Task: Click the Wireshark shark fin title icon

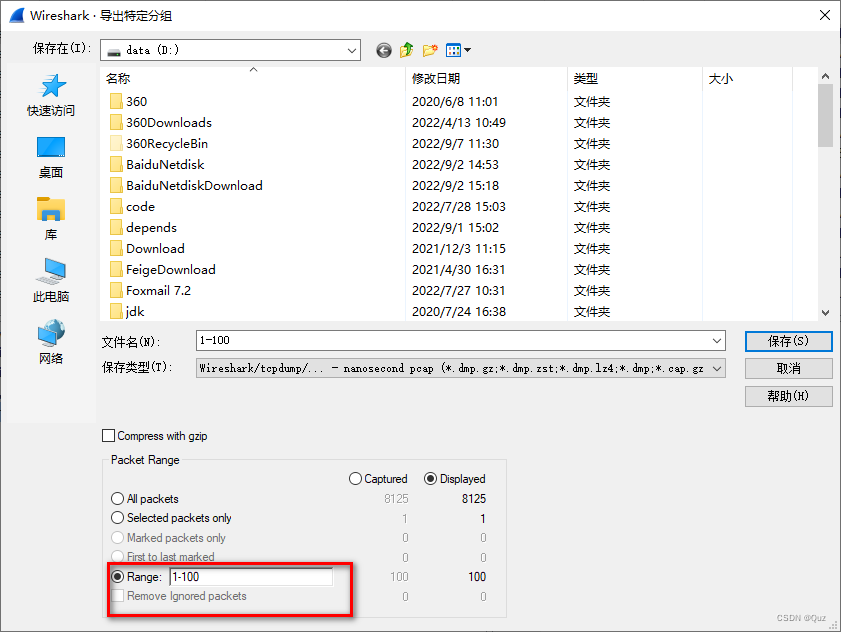Action: pyautogui.click(x=17, y=16)
